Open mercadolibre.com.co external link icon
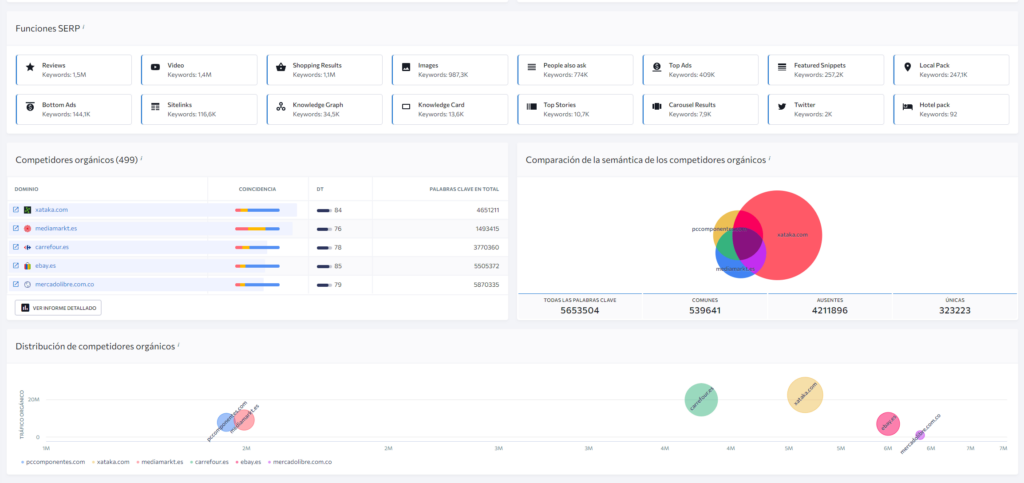Screen dimensions: 1024x483 (16, 285)
